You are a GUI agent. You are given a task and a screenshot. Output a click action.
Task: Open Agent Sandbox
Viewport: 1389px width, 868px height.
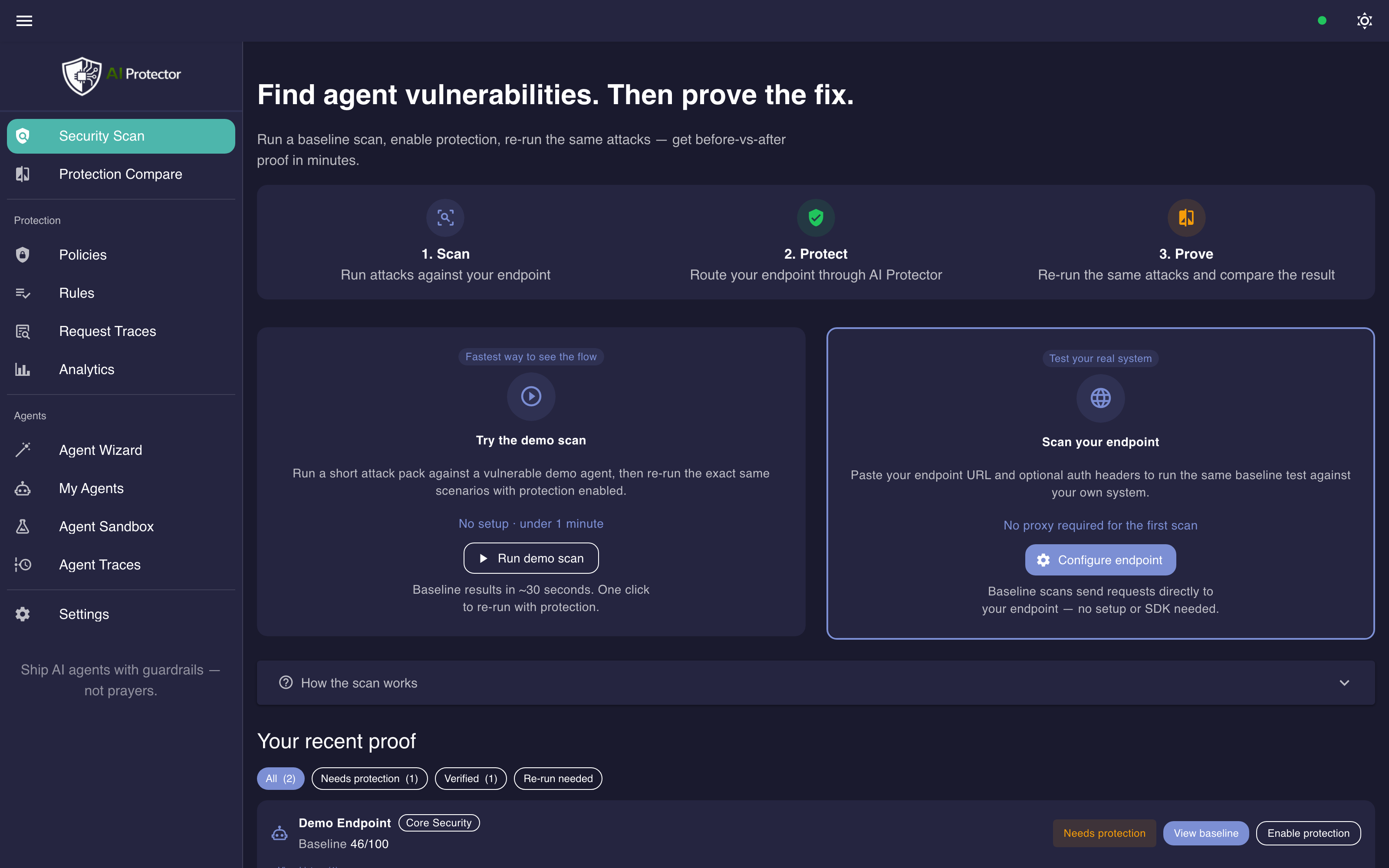[x=121, y=526]
